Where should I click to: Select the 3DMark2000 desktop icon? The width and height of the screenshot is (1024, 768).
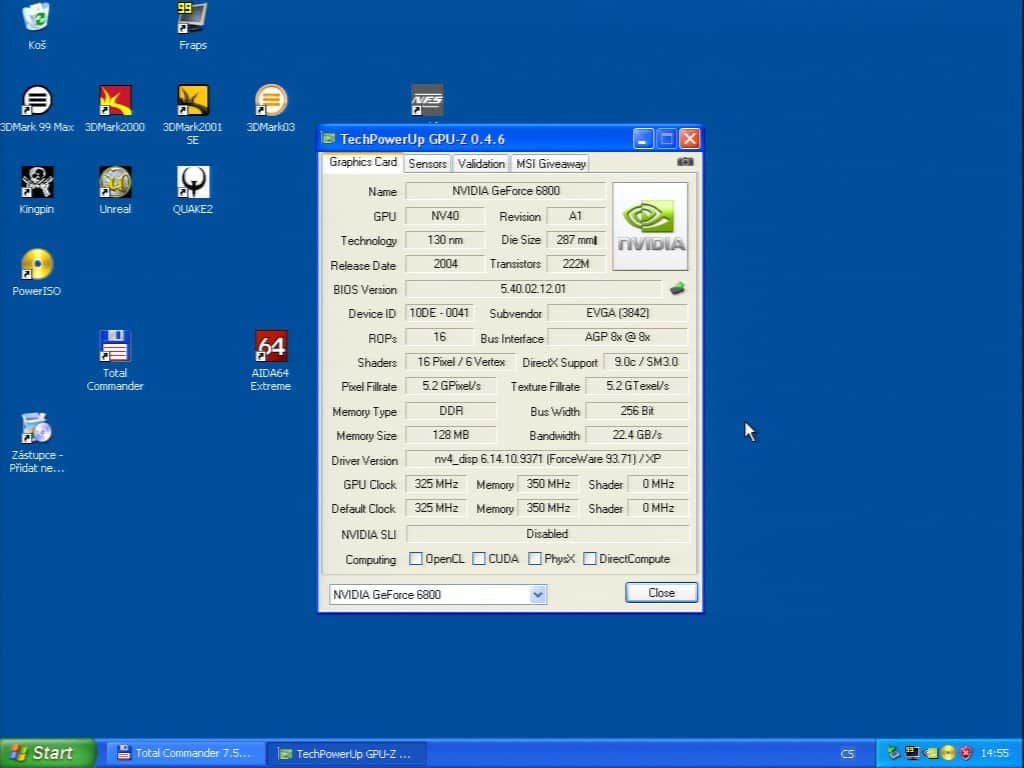[x=115, y=101]
